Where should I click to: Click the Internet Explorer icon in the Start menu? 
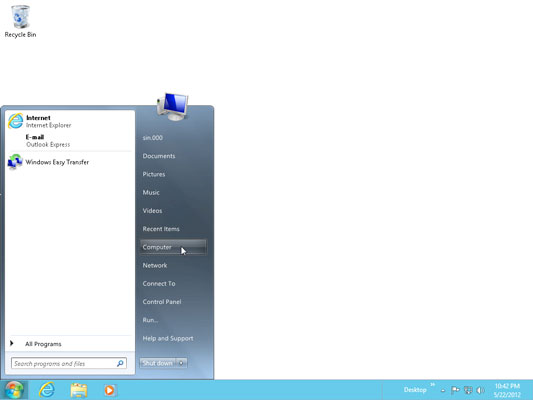pyautogui.click(x=16, y=121)
